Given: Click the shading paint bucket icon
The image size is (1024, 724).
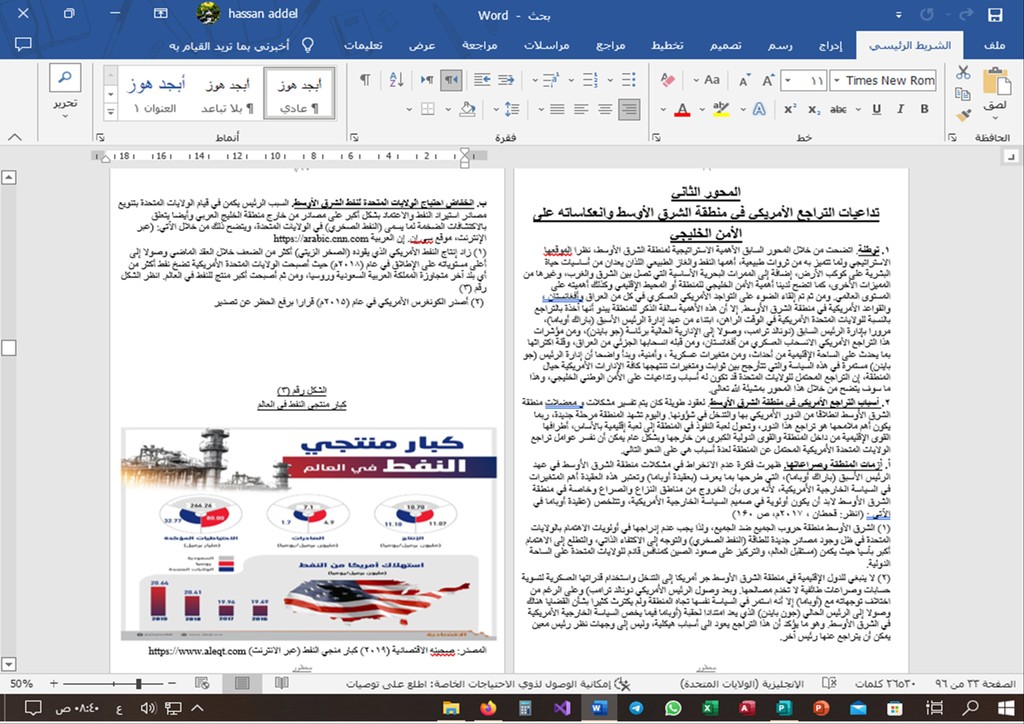Looking at the screenshot, I should [x=467, y=109].
